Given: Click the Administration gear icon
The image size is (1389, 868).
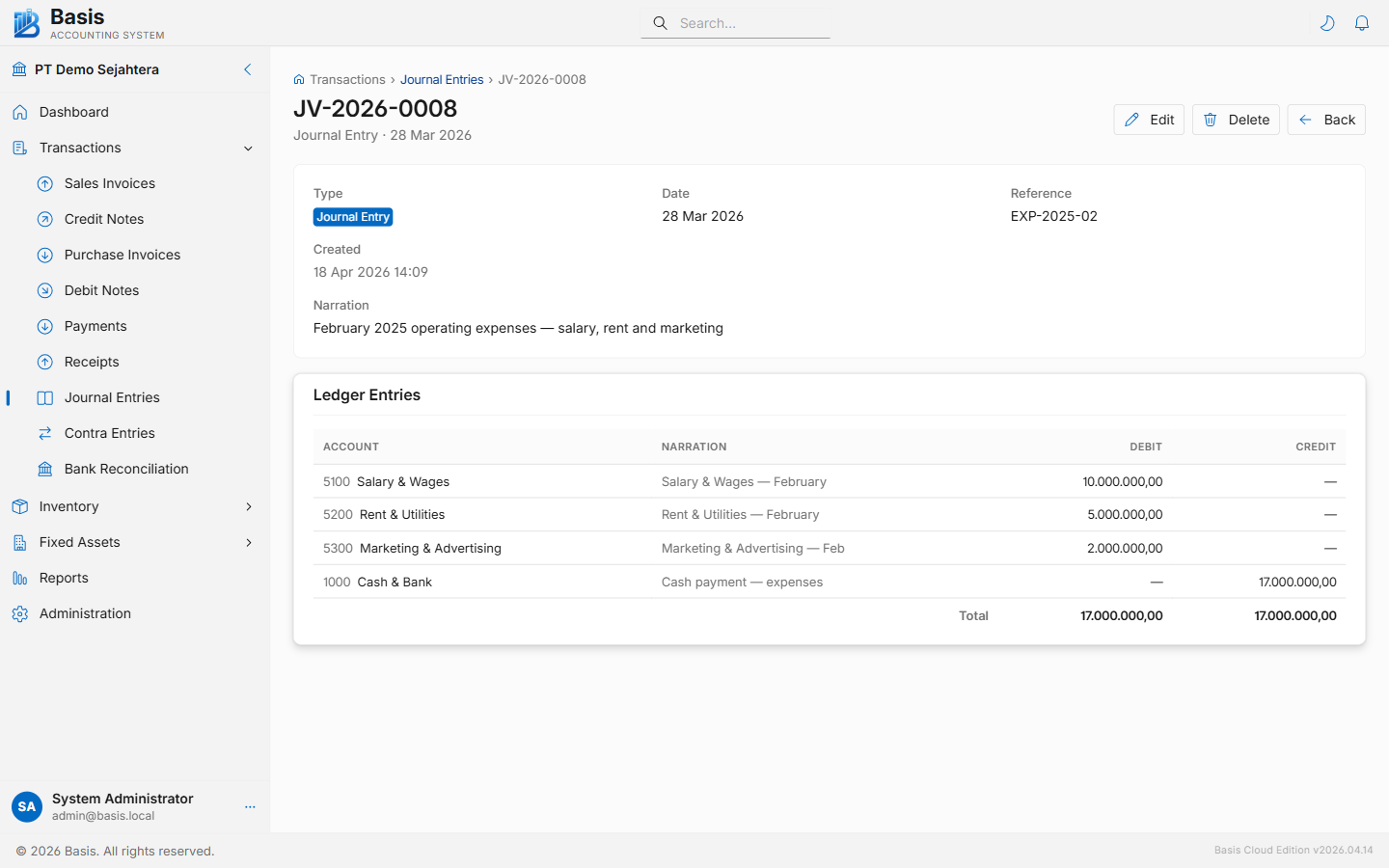Looking at the screenshot, I should [19, 613].
